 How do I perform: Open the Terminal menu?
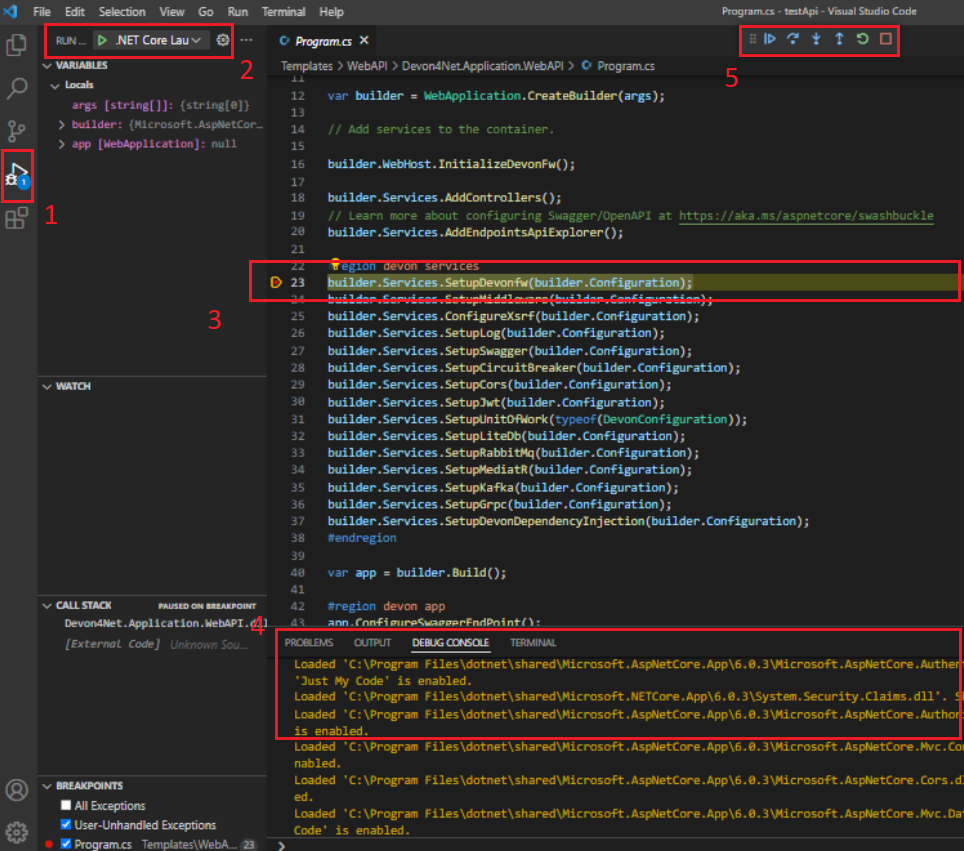(x=284, y=12)
